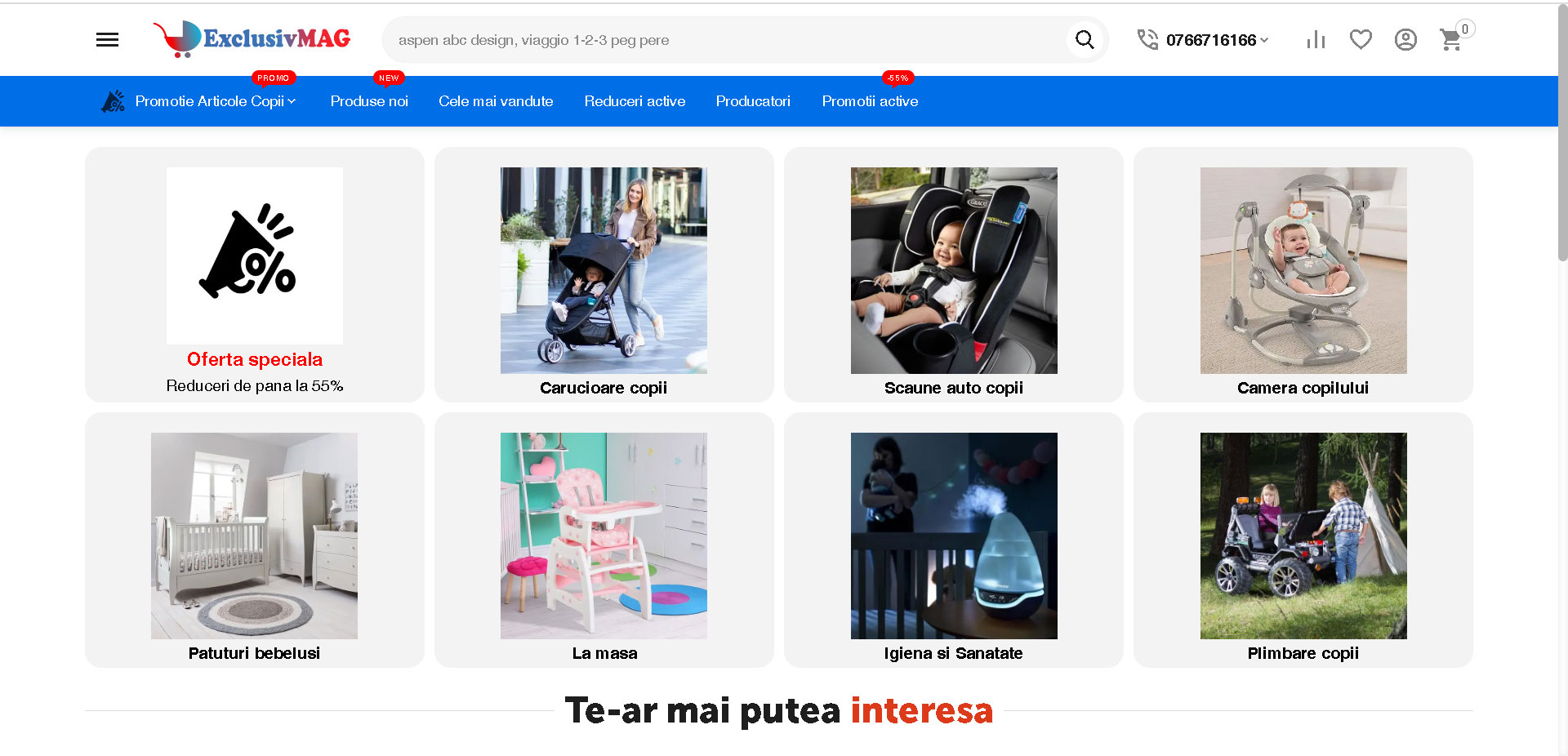Open the compare products bars icon

coord(1316,39)
